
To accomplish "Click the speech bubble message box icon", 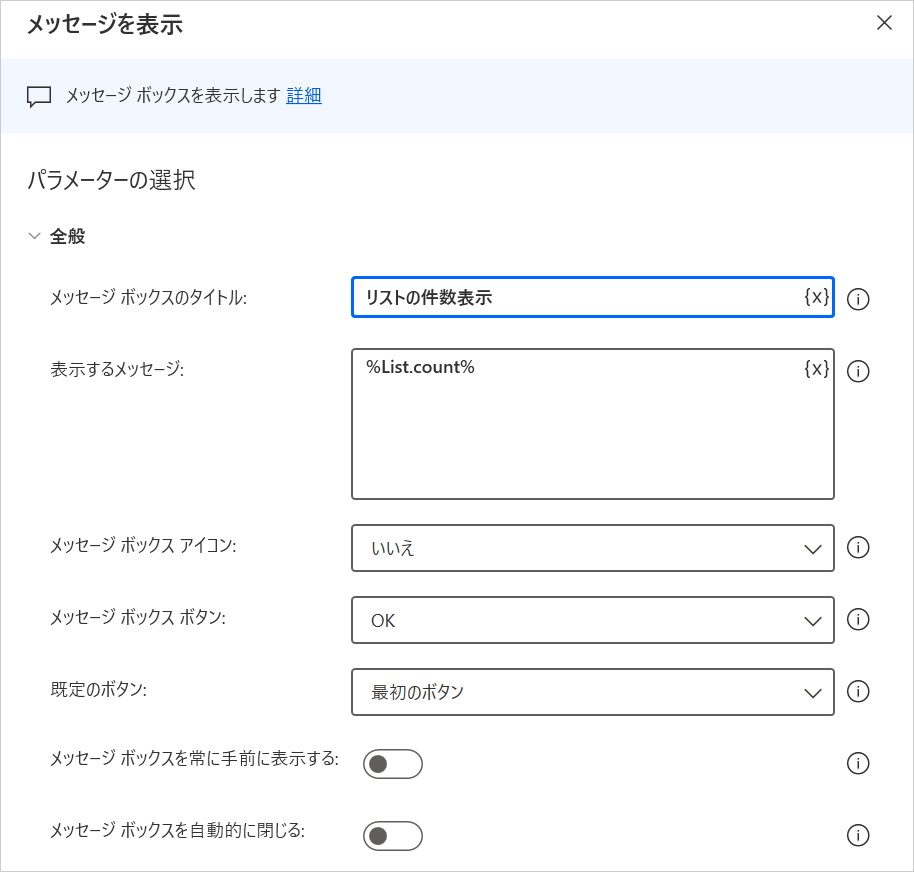I will [x=39, y=97].
